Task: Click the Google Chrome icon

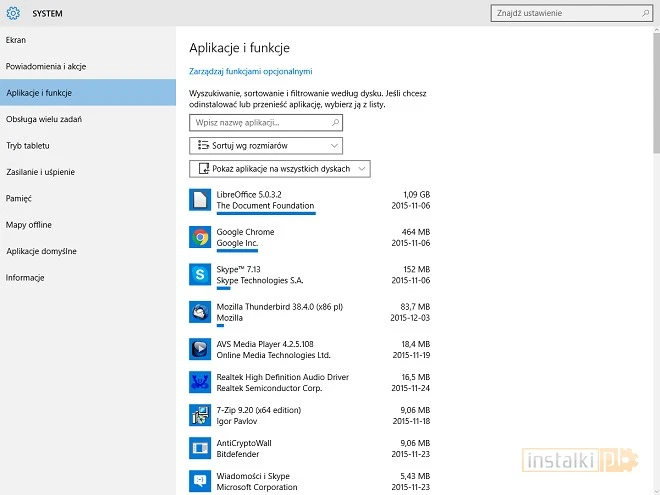Action: click(x=200, y=237)
